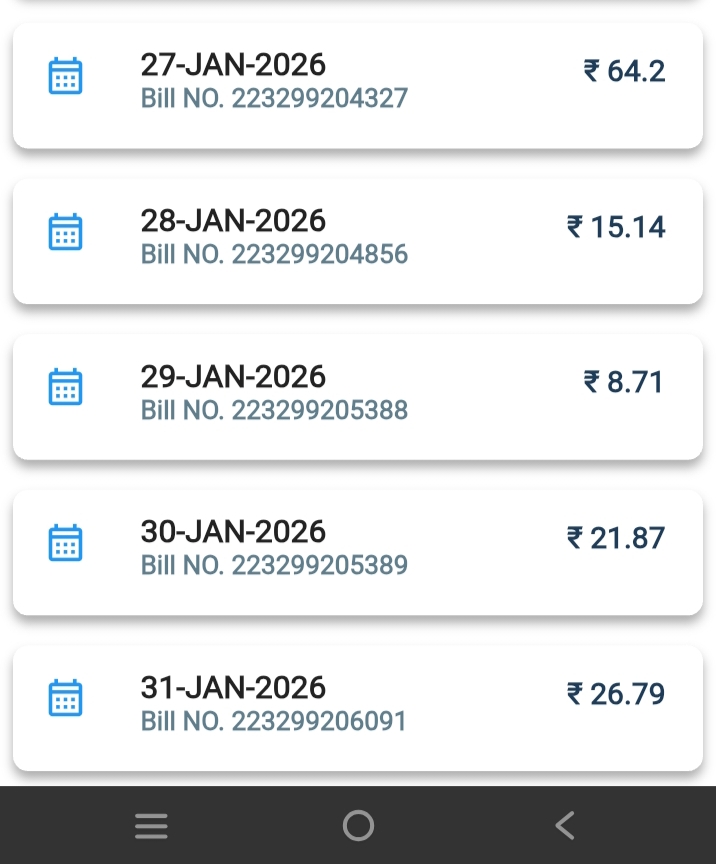The width and height of the screenshot is (716, 864).
Task: Select the ₹ 8.71 bill amount
Action: pyautogui.click(x=624, y=382)
